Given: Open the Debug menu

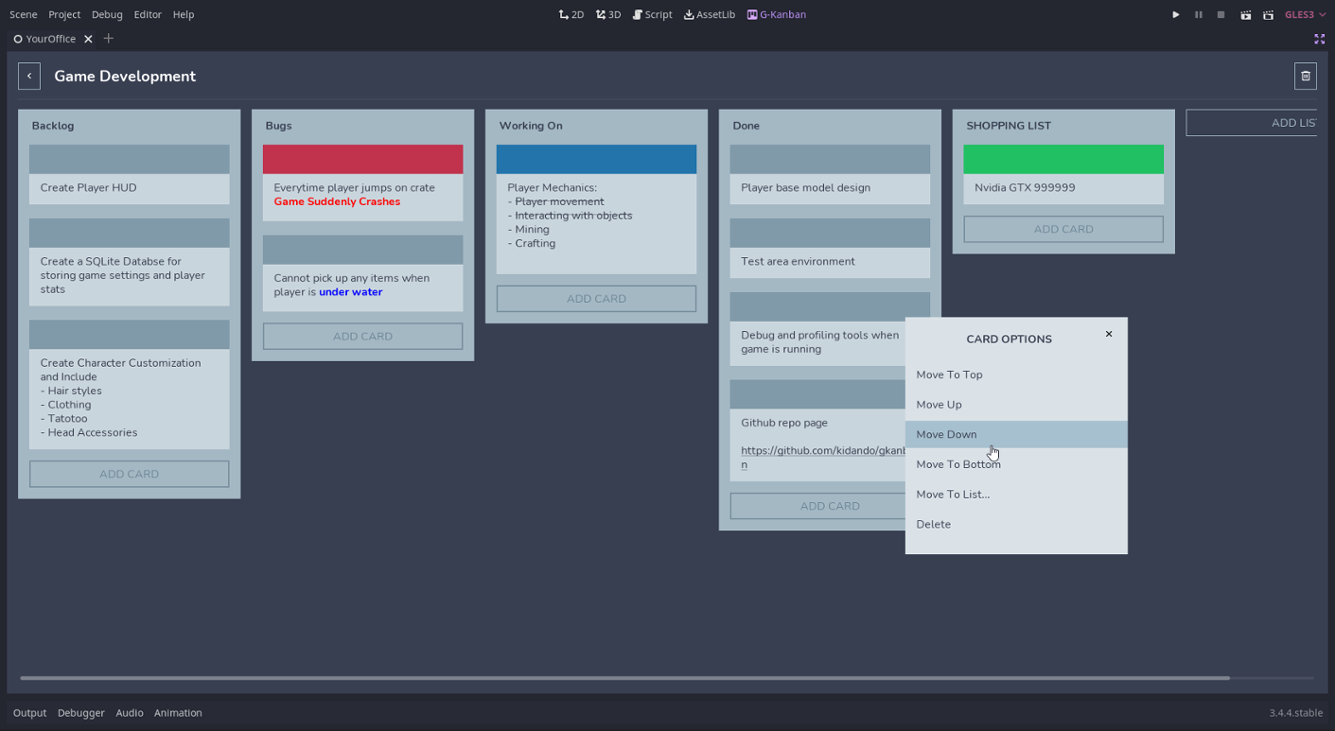Looking at the screenshot, I should tap(108, 14).
